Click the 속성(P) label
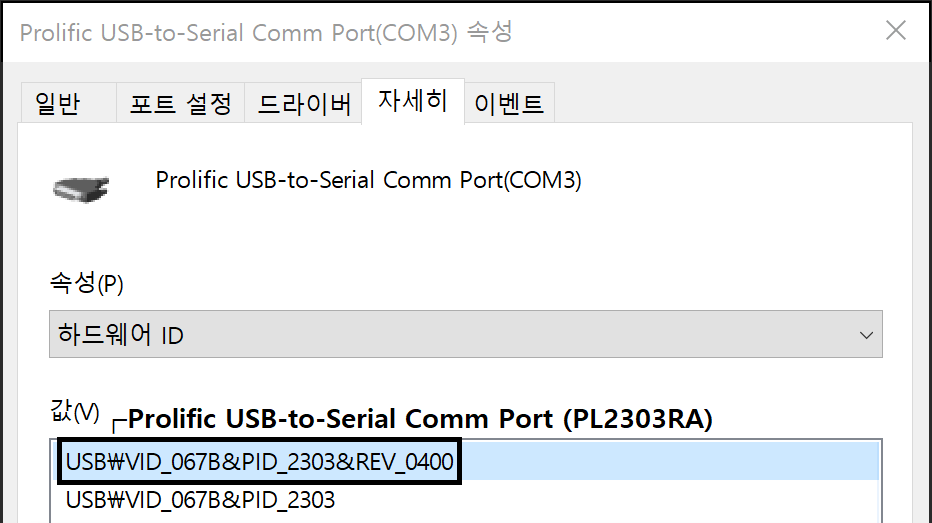 pyautogui.click(x=87, y=283)
